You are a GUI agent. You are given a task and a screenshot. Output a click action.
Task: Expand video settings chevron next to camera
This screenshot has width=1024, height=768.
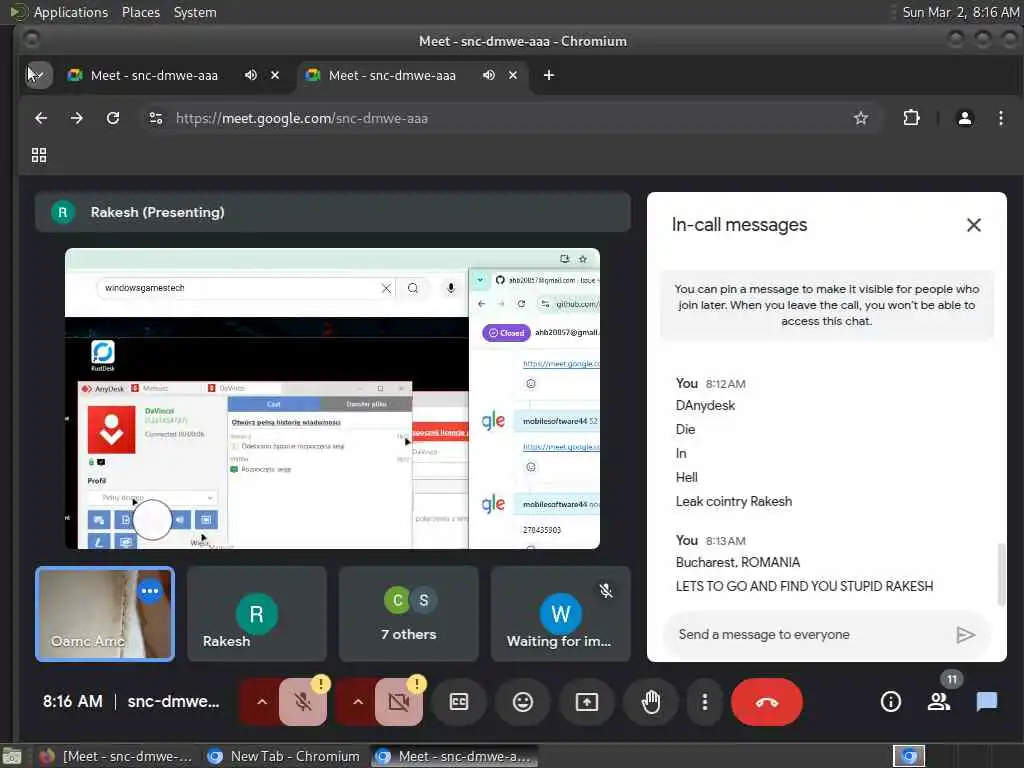pos(357,702)
